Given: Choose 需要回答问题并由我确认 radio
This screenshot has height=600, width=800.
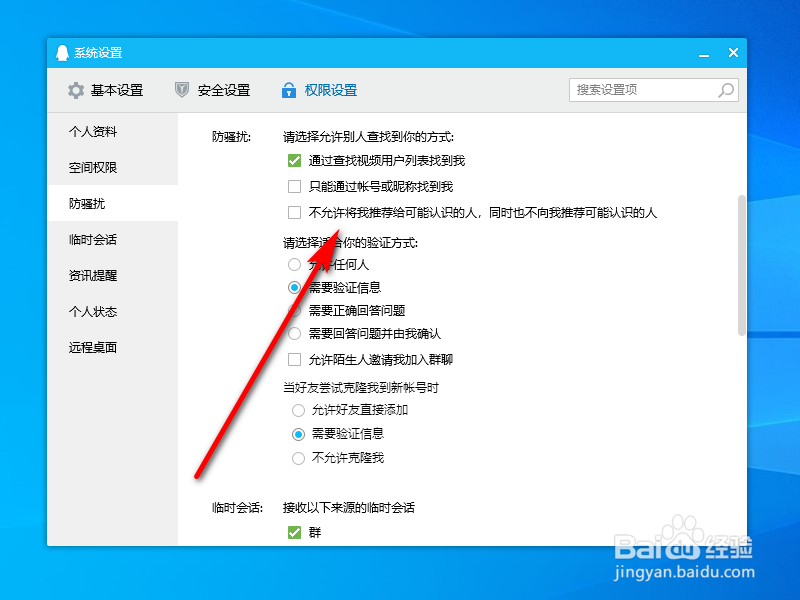Looking at the screenshot, I should (x=294, y=334).
